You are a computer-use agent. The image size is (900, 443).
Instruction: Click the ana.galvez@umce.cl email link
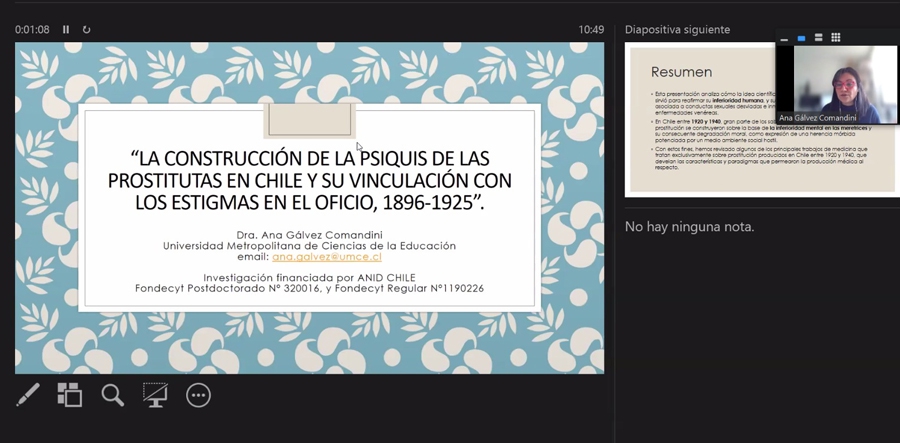click(x=326, y=257)
